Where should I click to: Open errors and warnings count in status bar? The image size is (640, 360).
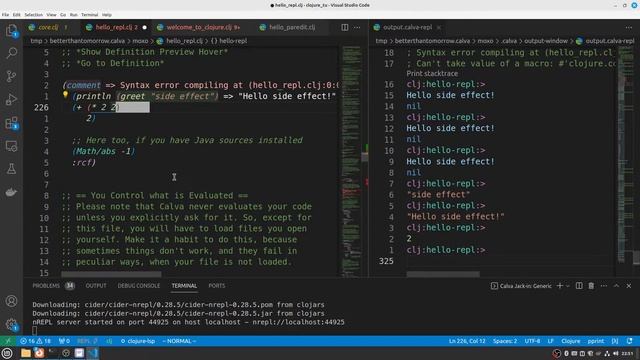[x=36, y=341]
